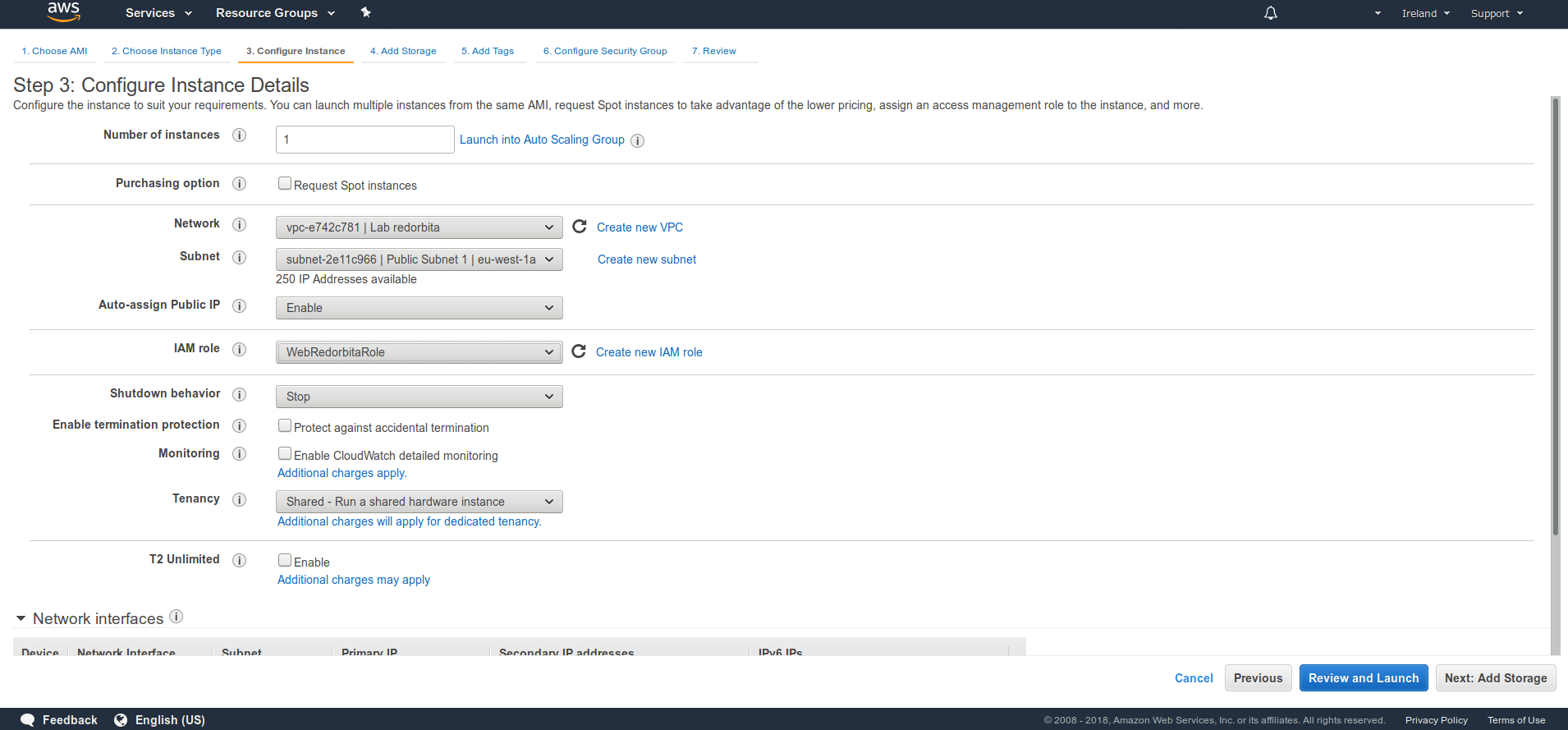
Task: Click the vertical page scrollbar
Action: [1555, 328]
